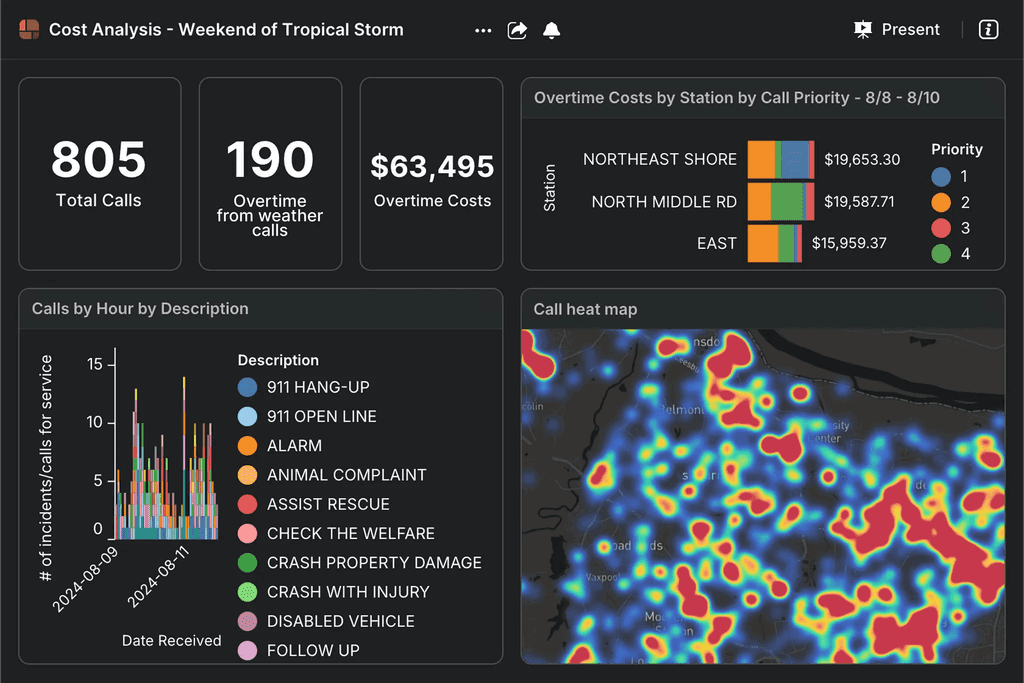Image resolution: width=1024 pixels, height=683 pixels.
Task: Toggle Priority 4 green legend swatch
Action: [940, 255]
